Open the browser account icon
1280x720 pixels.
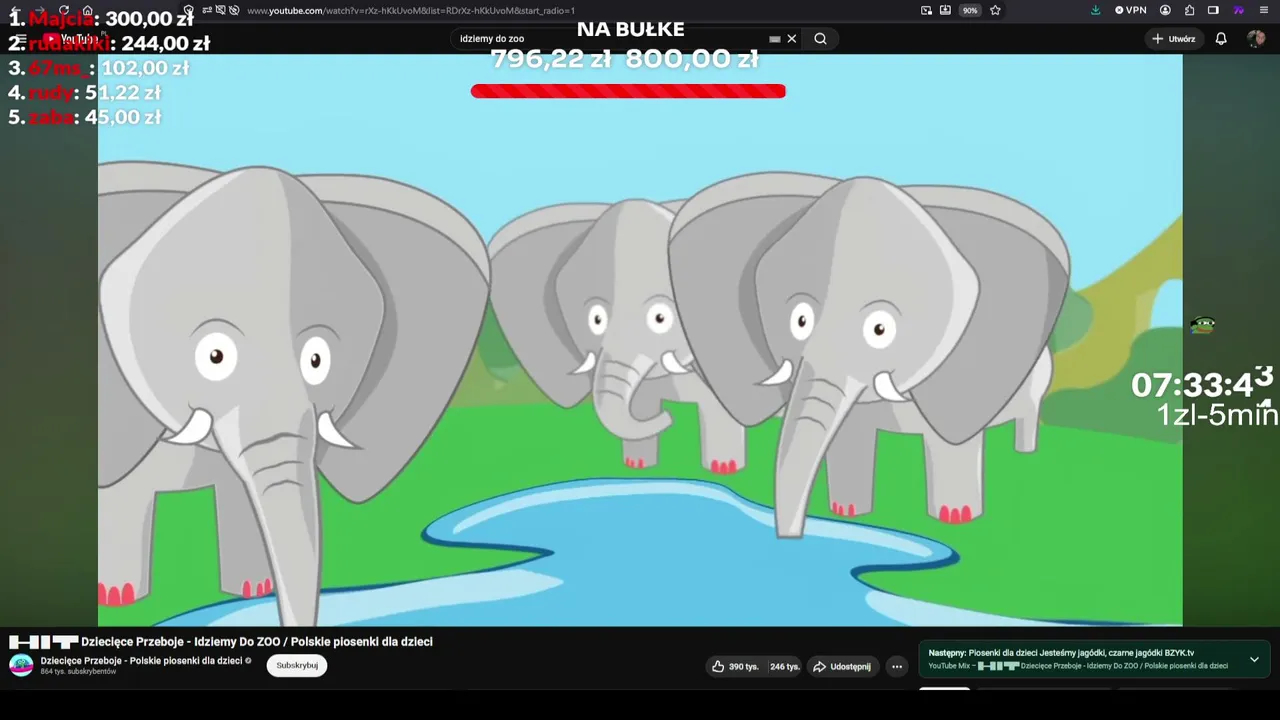tap(1165, 10)
